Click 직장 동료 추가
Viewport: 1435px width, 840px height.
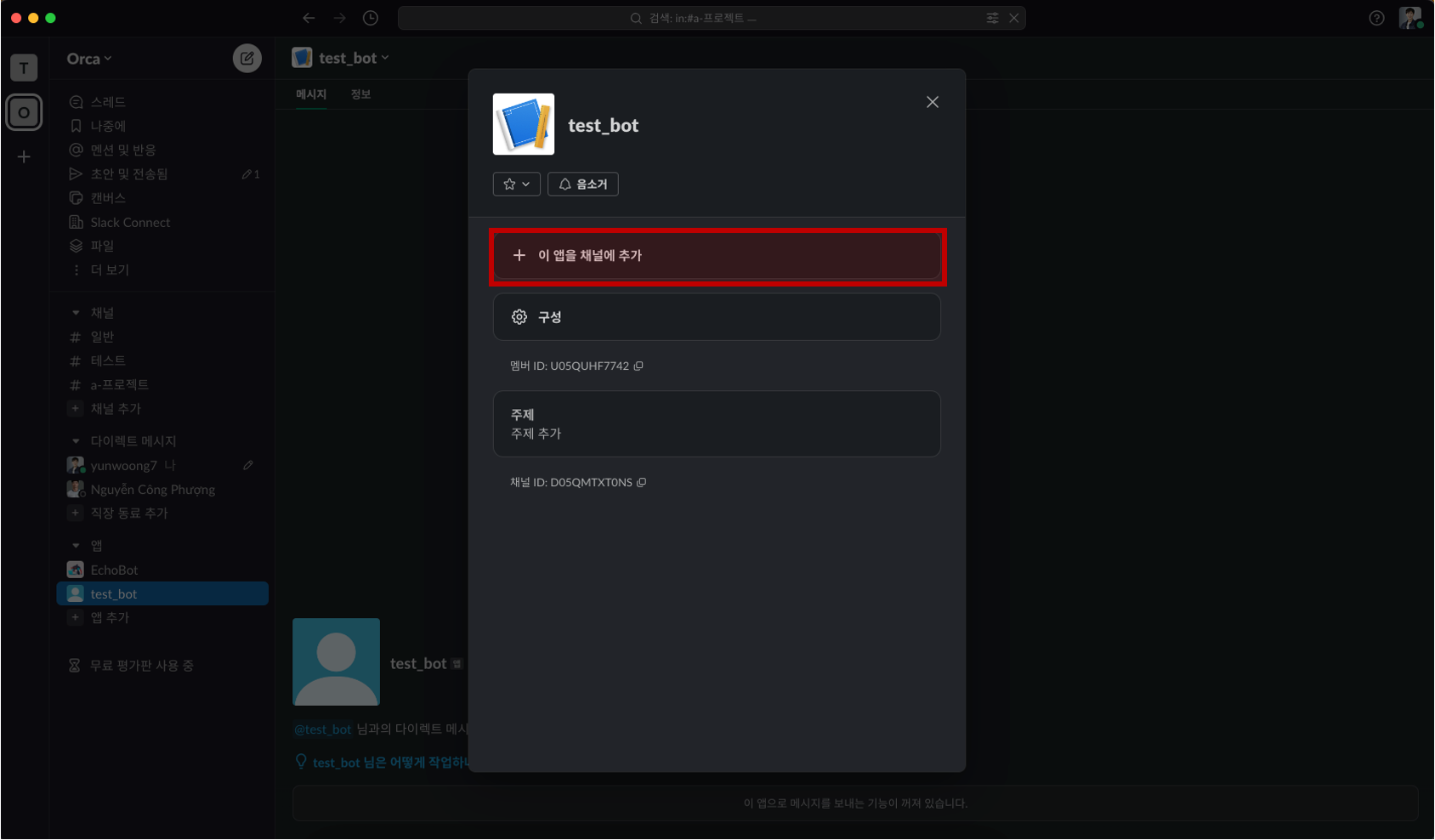[163, 514]
